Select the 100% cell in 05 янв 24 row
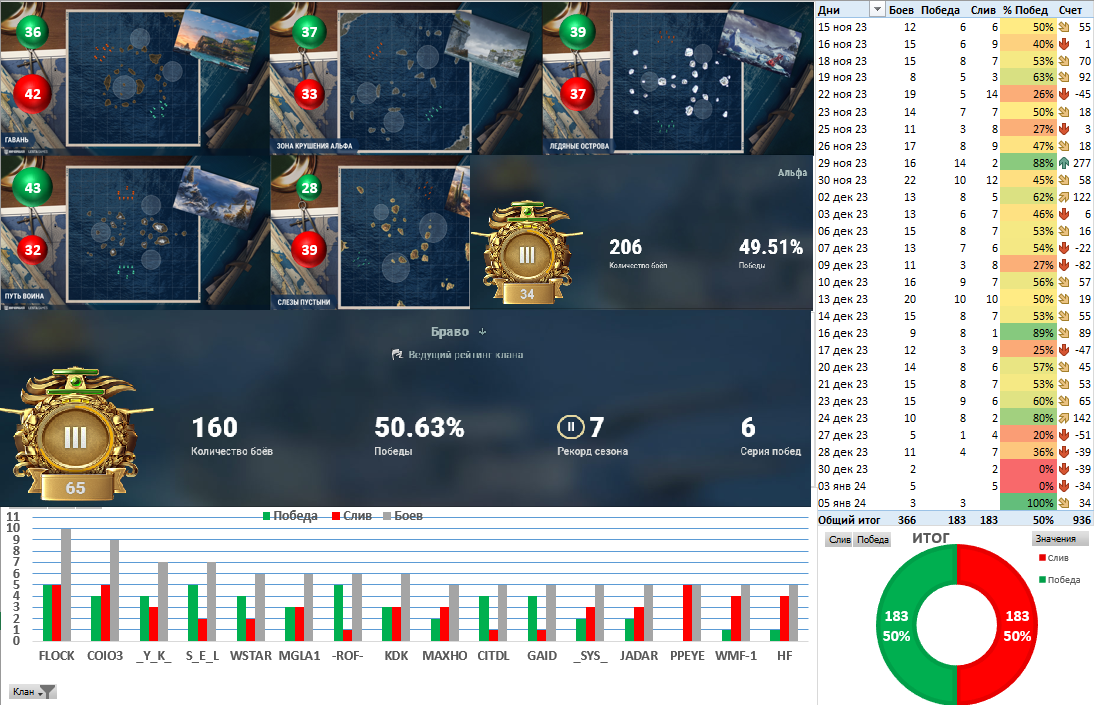1094x705 pixels. pos(1028,503)
